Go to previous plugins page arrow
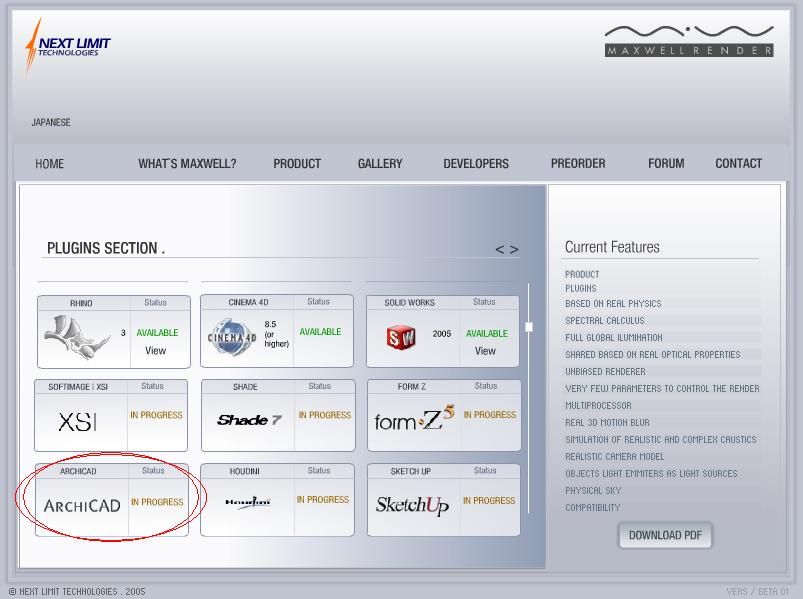The image size is (803, 599). 500,250
